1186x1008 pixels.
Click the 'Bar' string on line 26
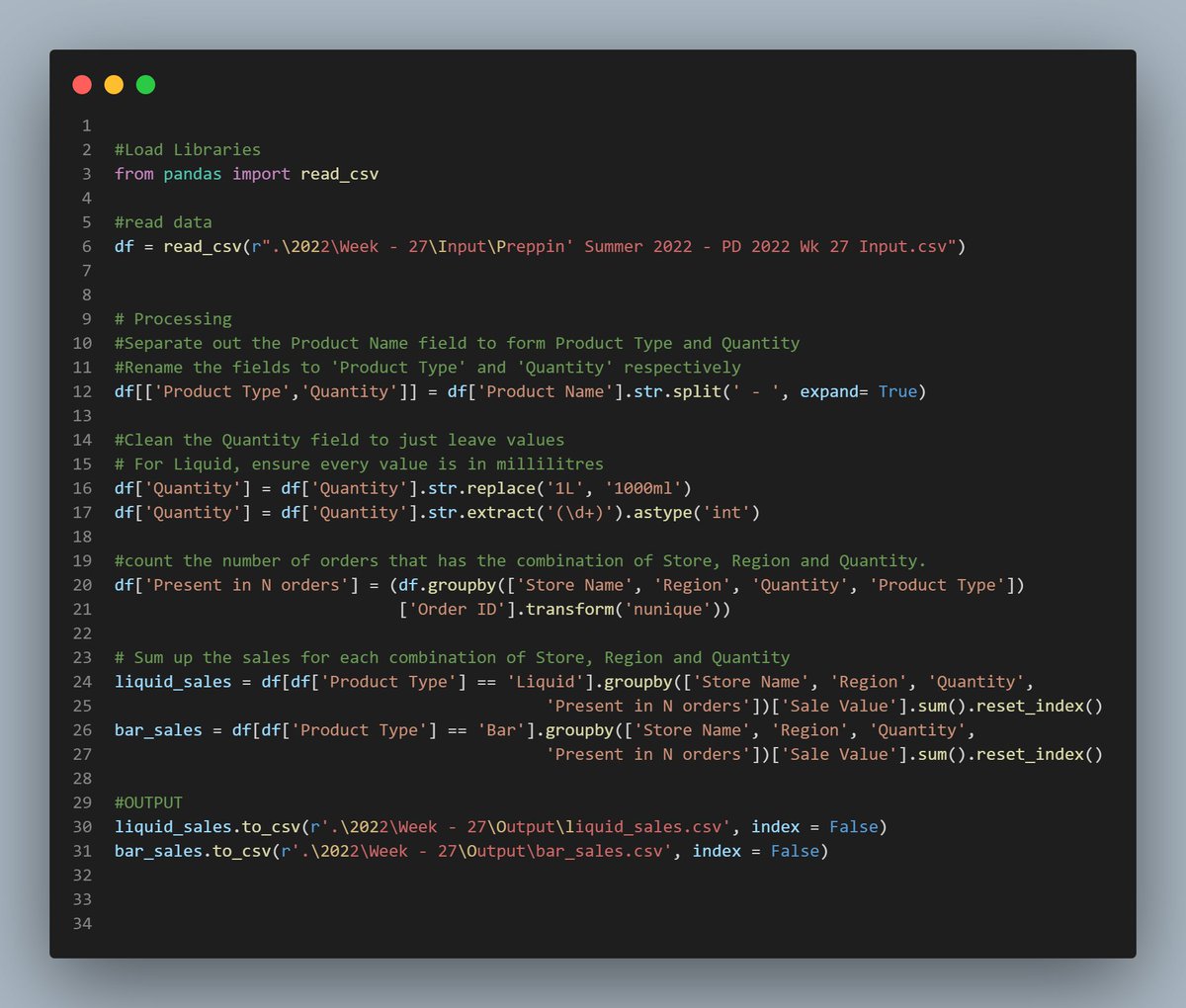point(501,730)
